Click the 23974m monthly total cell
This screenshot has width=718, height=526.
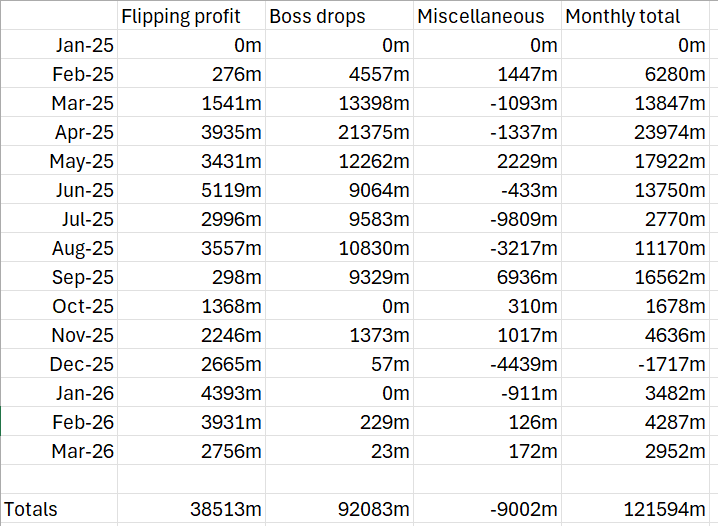tap(635, 132)
